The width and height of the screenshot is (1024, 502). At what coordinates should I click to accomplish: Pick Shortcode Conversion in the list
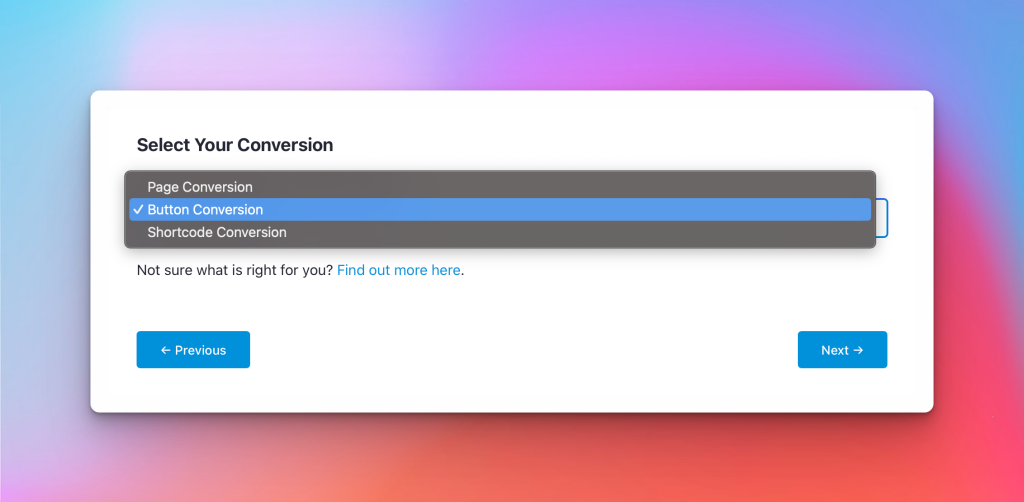[x=500, y=232]
